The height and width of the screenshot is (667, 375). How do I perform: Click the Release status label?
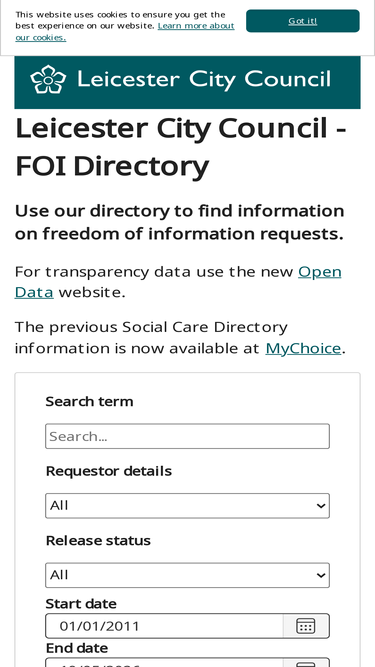pyautogui.click(x=98, y=540)
